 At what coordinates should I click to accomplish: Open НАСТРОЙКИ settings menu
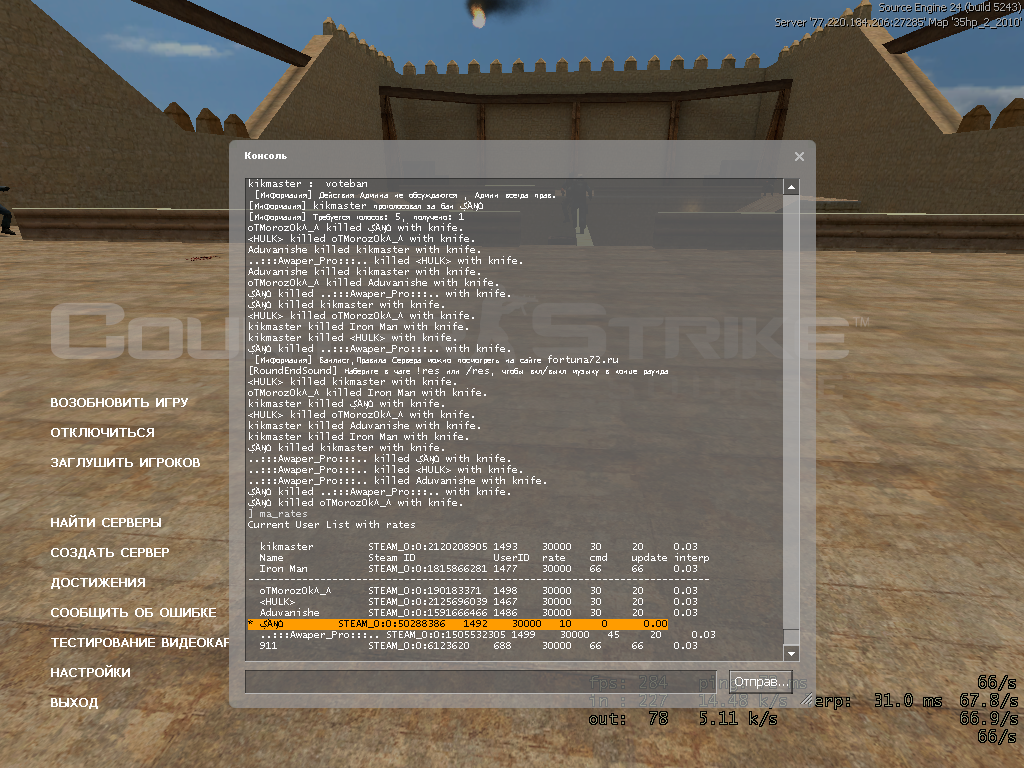[x=90, y=673]
